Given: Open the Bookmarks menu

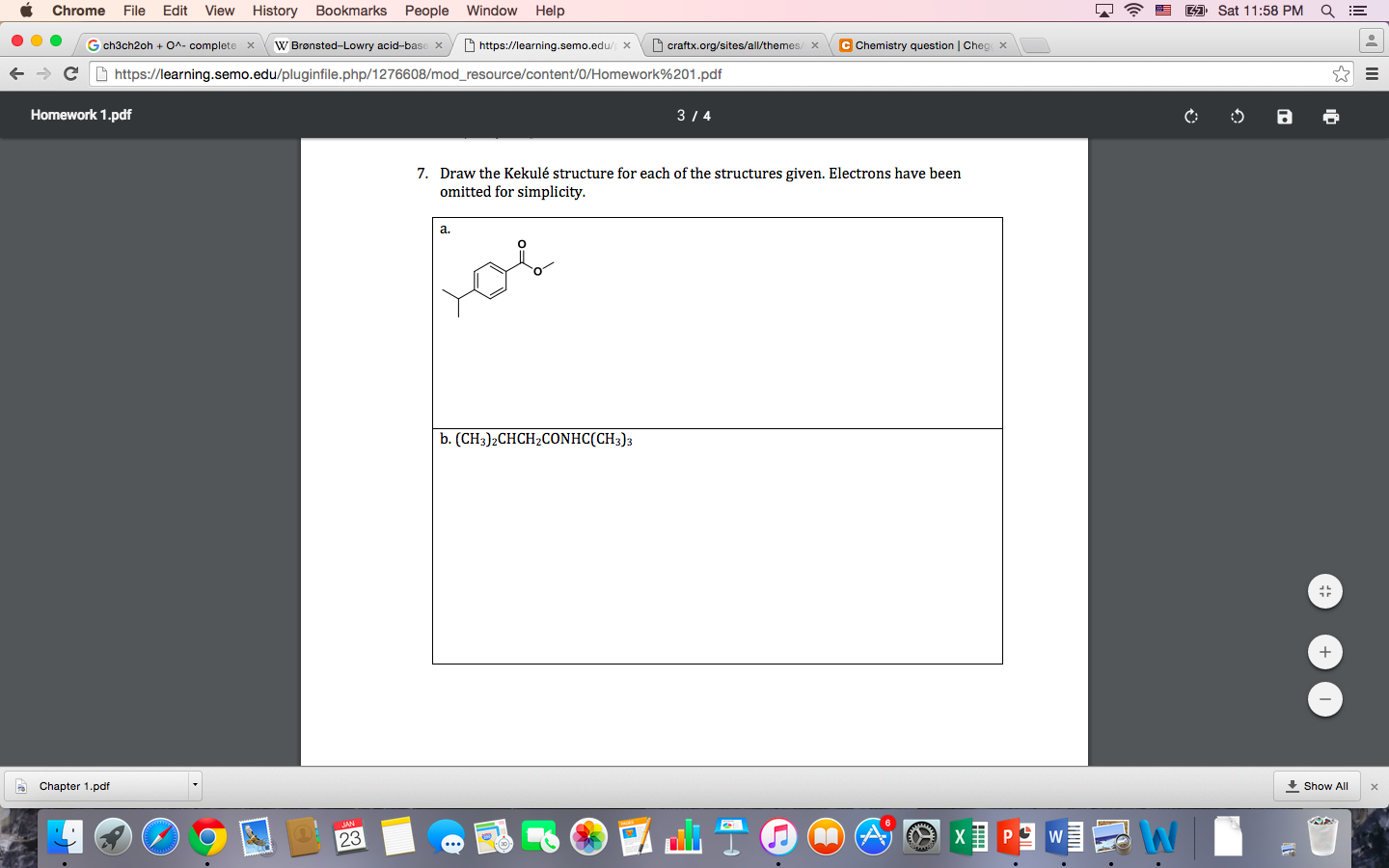Looking at the screenshot, I should tap(350, 11).
